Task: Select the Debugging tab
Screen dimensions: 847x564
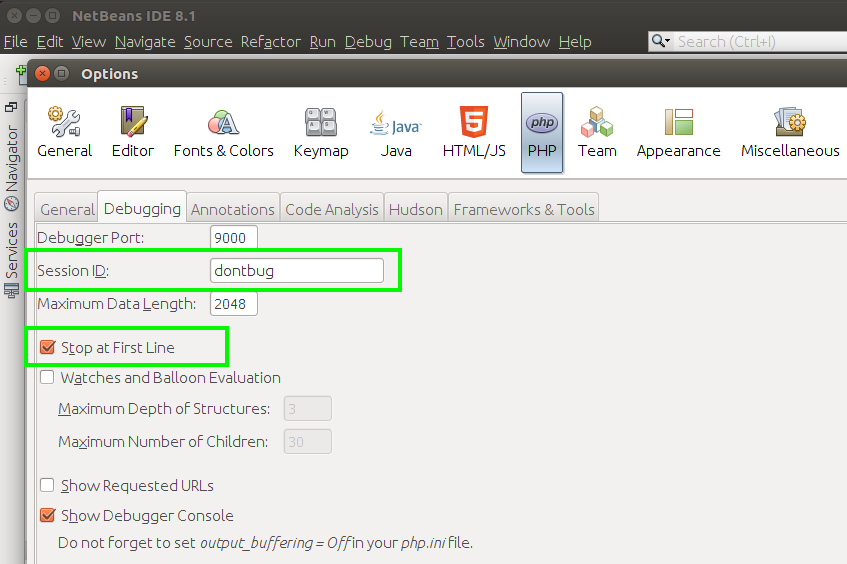Action: [142, 208]
